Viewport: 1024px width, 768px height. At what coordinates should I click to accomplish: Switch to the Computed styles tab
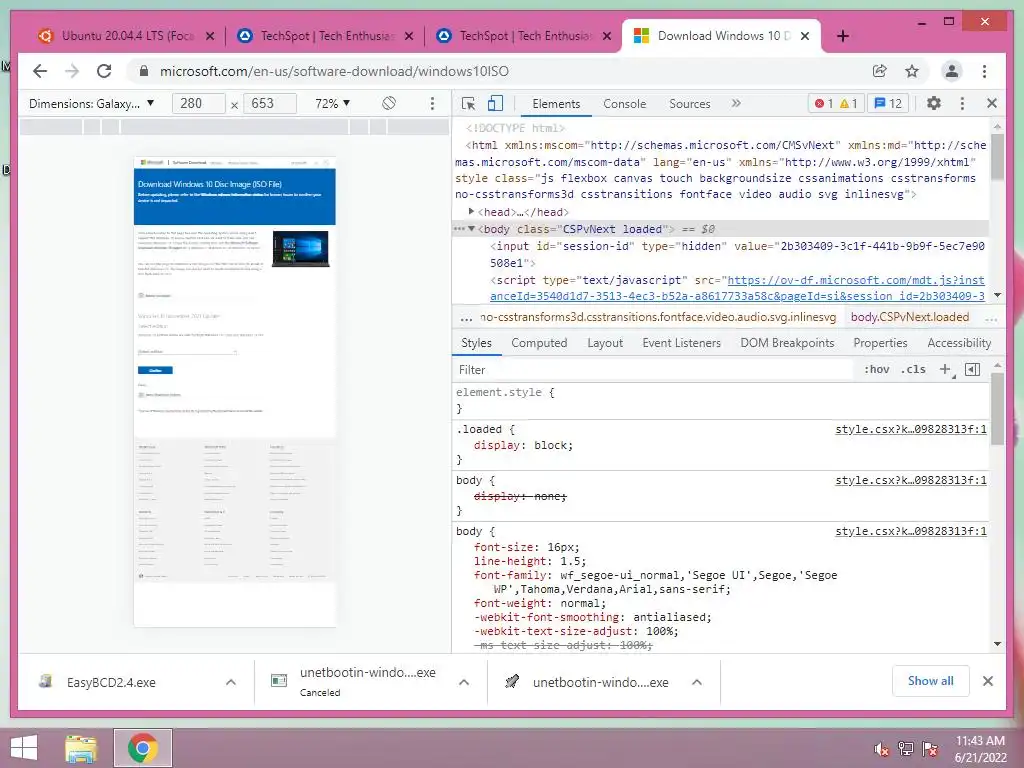pyautogui.click(x=539, y=343)
